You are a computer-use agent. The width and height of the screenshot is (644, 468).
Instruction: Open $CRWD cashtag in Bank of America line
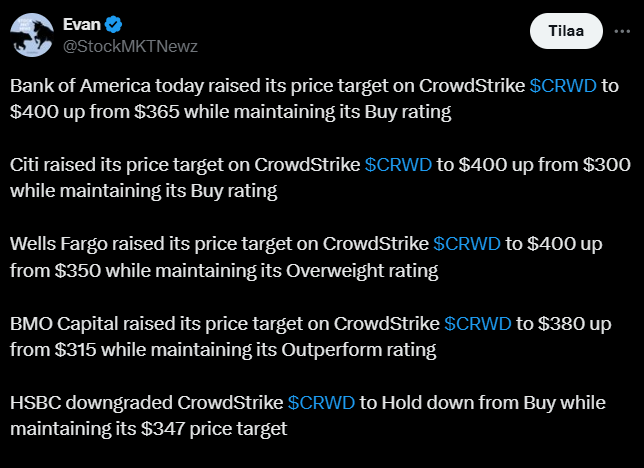(563, 85)
